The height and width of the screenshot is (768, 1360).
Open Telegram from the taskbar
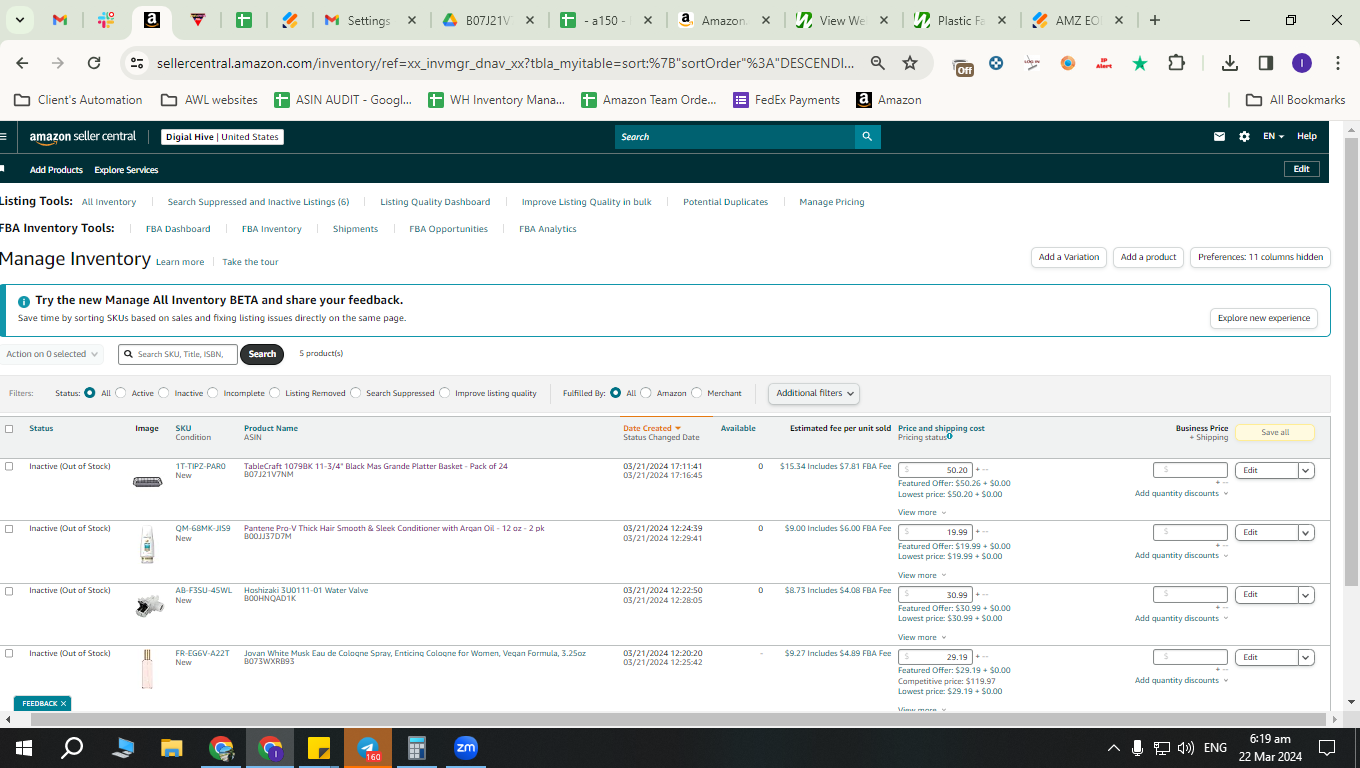click(x=368, y=748)
